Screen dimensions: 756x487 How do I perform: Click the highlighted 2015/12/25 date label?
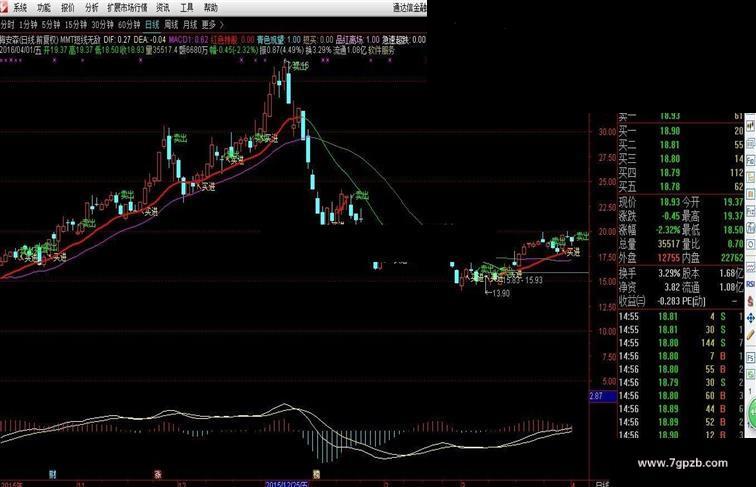click(x=287, y=483)
